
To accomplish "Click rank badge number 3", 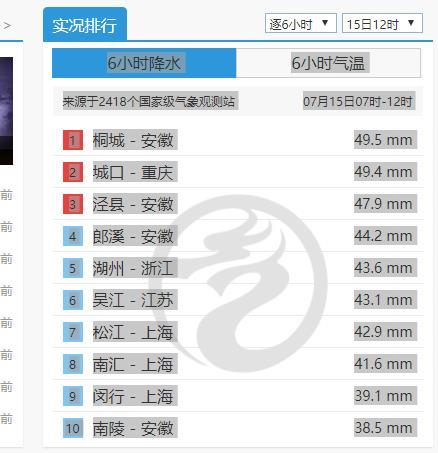I will 73,204.
